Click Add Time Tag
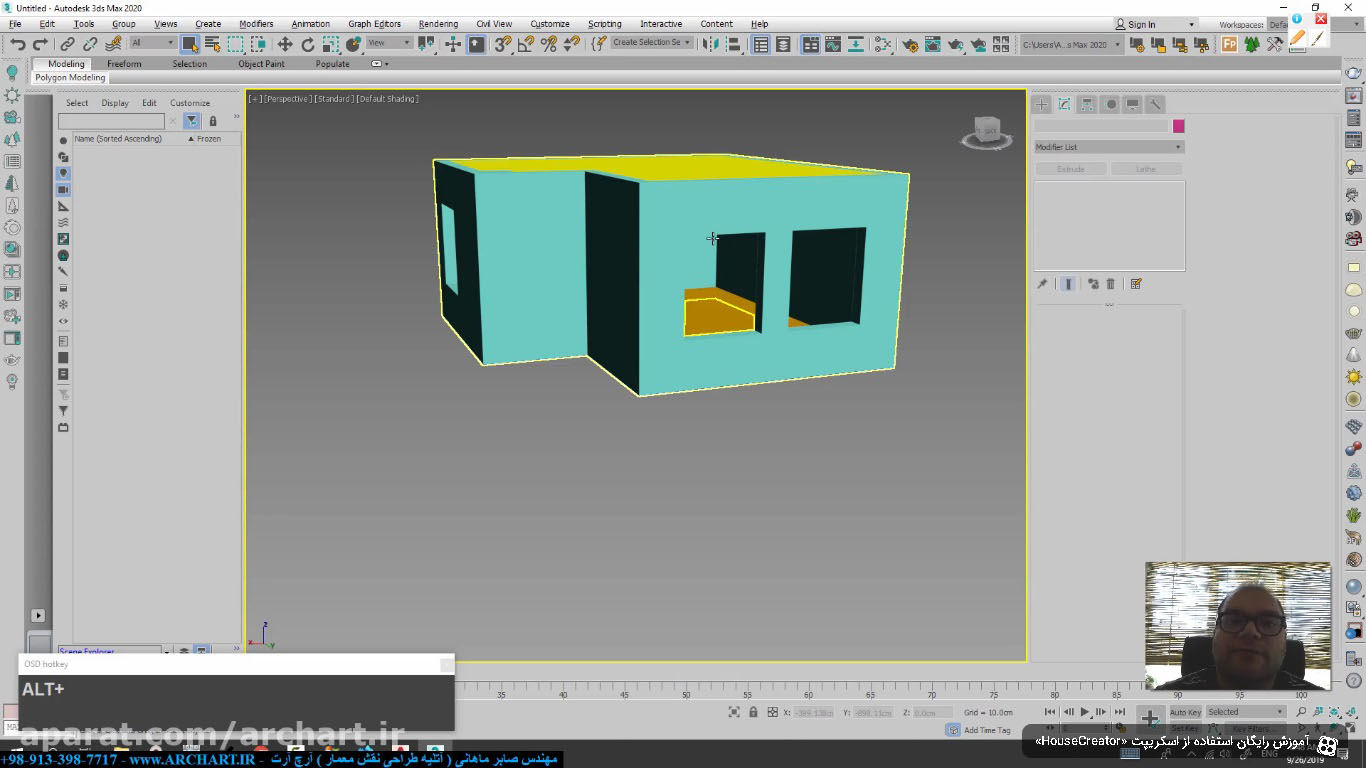Viewport: 1366px width, 768px height. tap(987, 730)
